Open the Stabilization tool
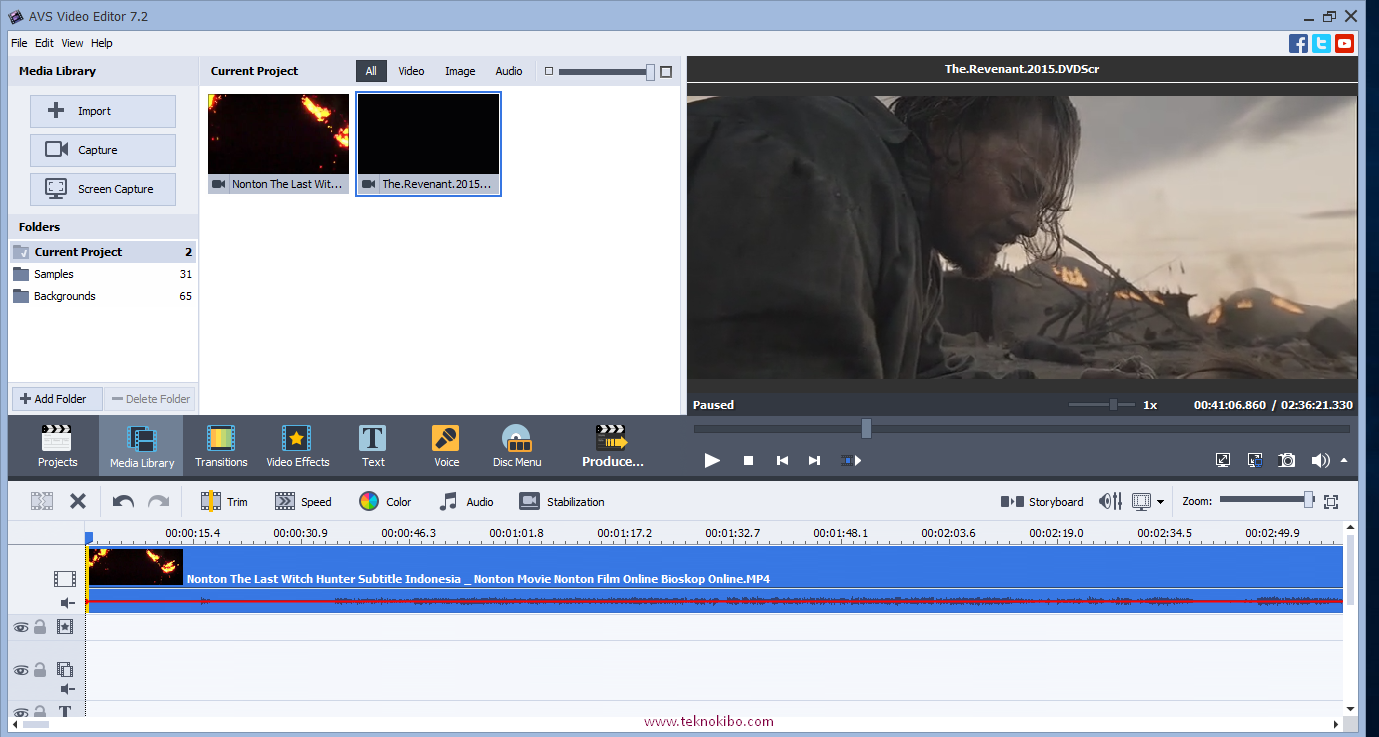 coord(561,500)
